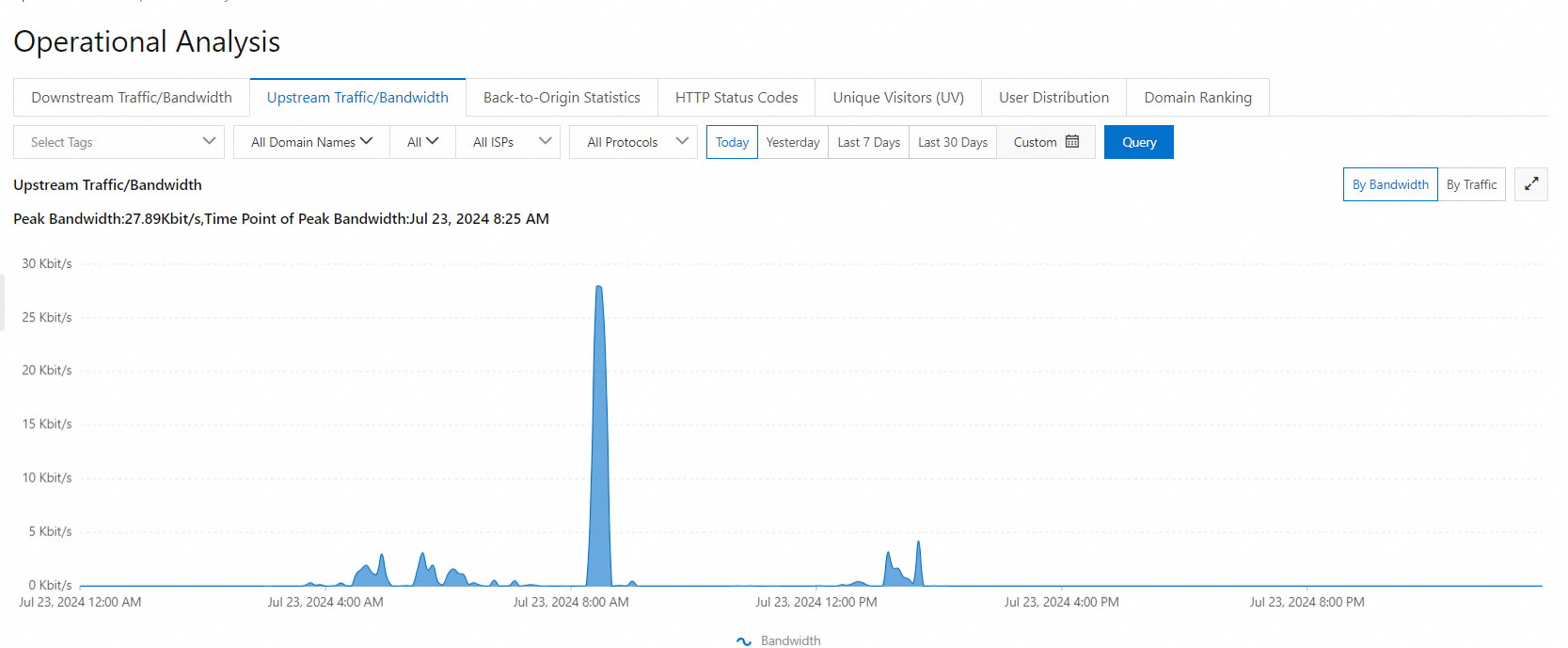The image size is (1568, 648).
Task: Expand the All ISPs dropdown
Action: click(508, 142)
